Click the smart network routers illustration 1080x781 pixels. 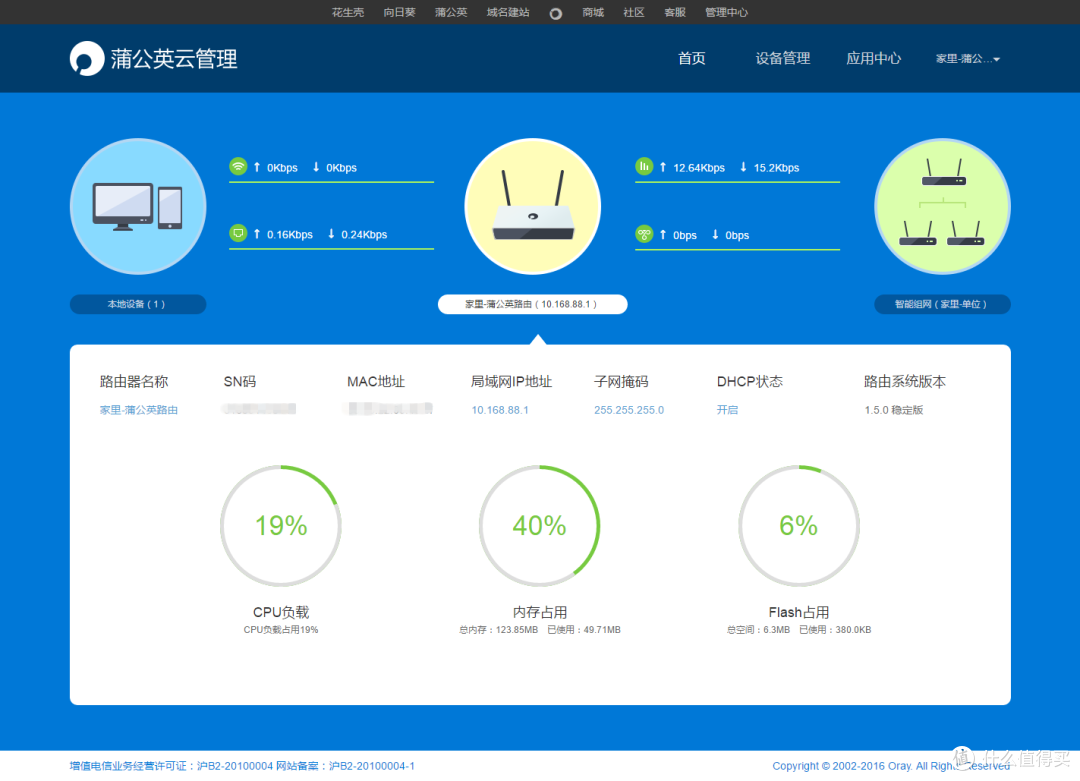click(942, 207)
